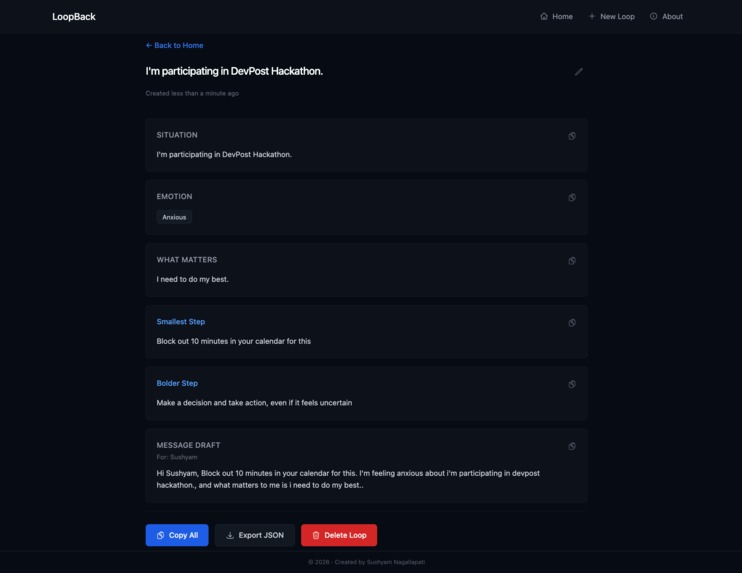Click the WHAT MATTERS heading
The width and height of the screenshot is (742, 573).
point(187,260)
